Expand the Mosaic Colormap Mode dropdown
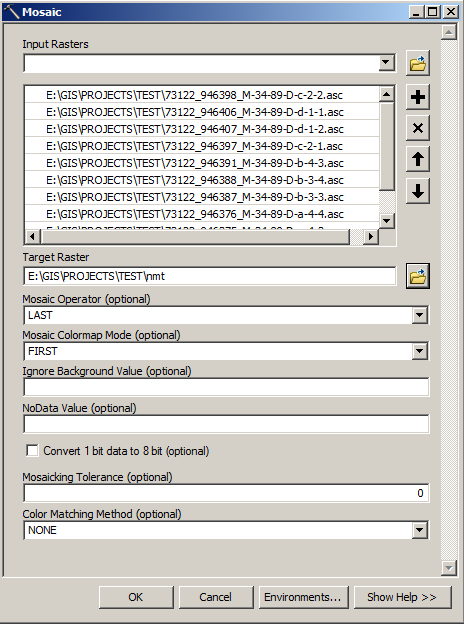Viewport: 464px width, 624px height. coord(419,351)
